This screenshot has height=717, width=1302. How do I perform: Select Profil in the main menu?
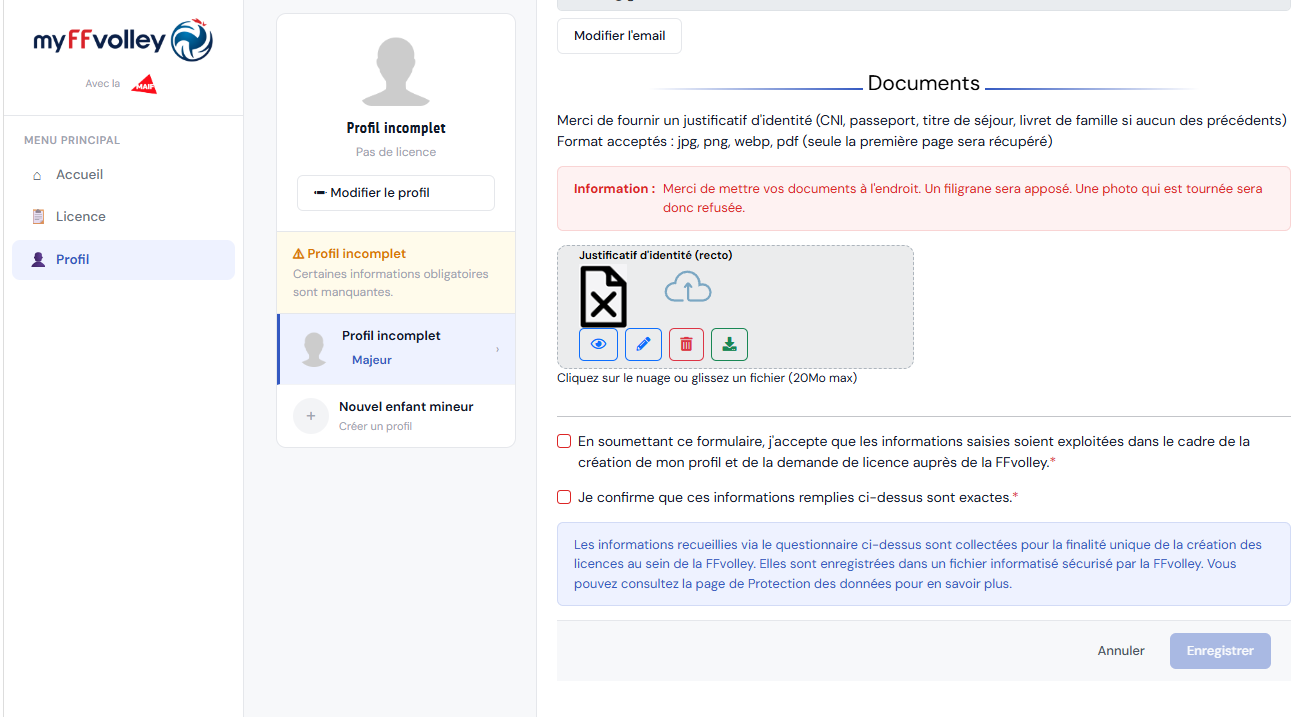123,259
